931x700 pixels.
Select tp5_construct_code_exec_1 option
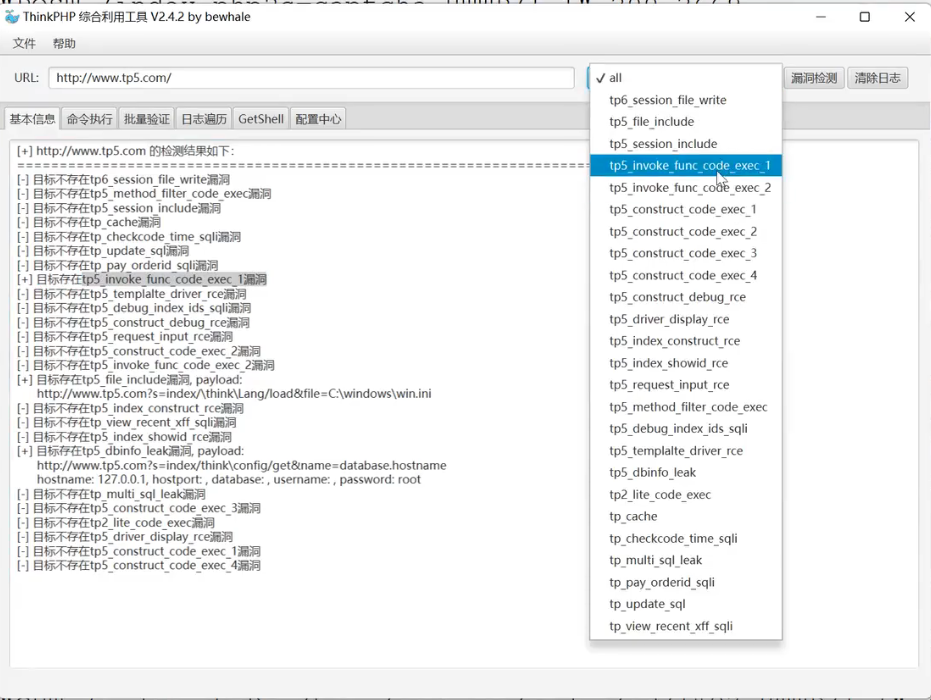(686, 210)
